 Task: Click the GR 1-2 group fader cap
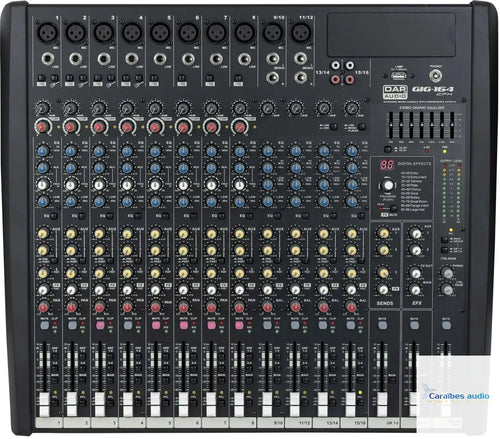click(382, 404)
